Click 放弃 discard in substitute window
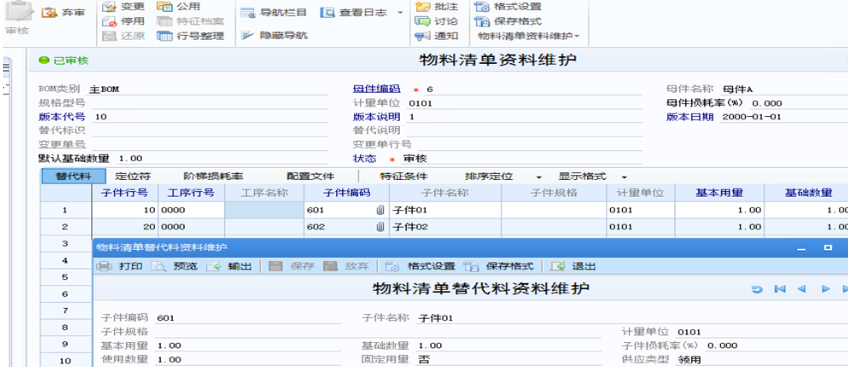848x367 pixels. coord(346,266)
